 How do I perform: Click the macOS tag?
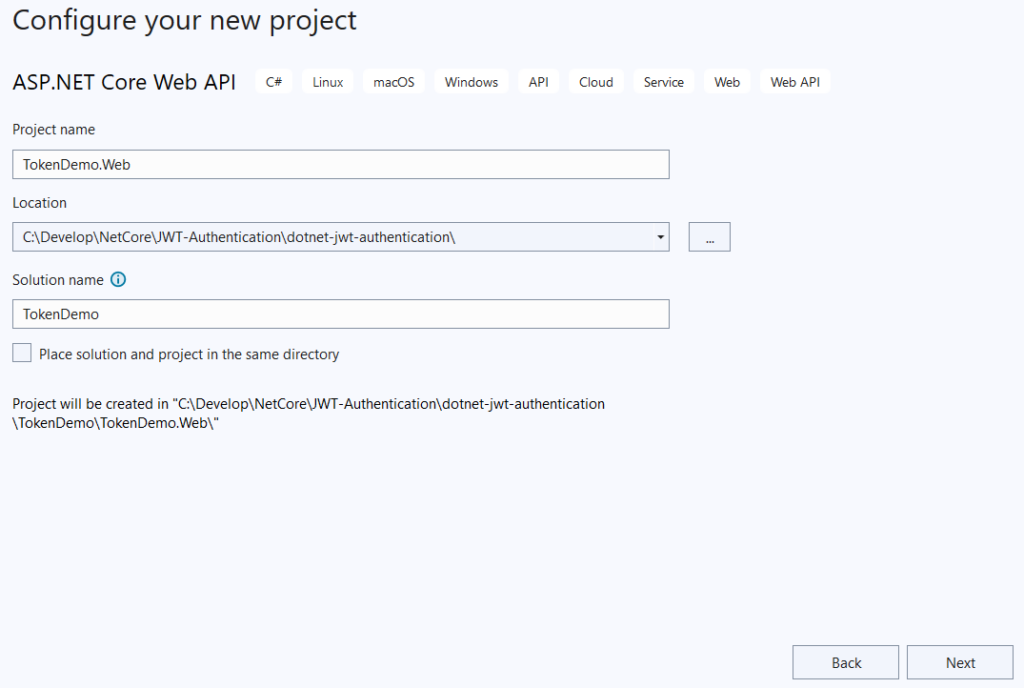click(x=394, y=82)
